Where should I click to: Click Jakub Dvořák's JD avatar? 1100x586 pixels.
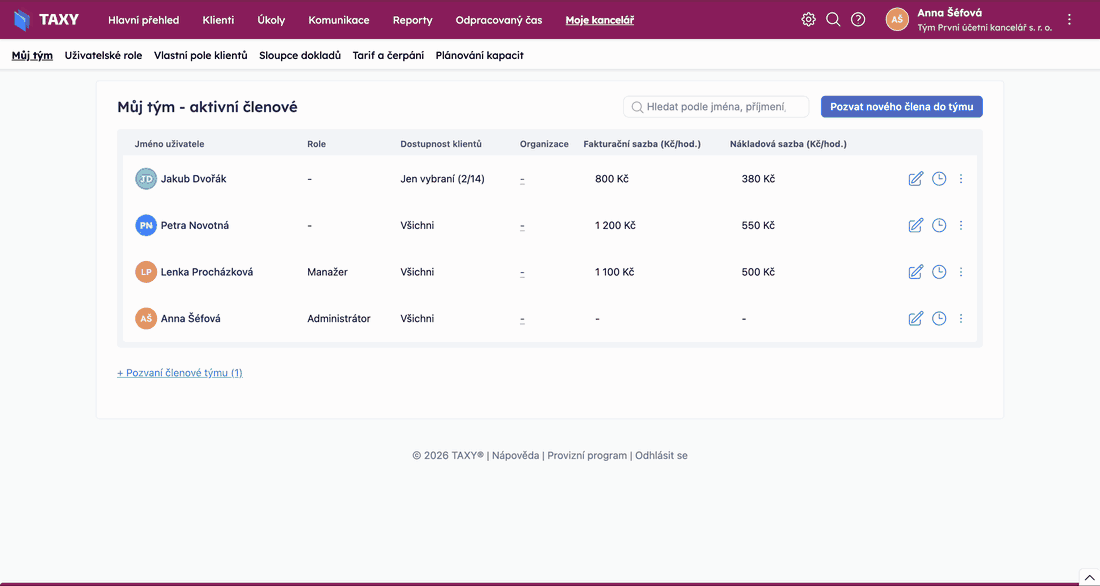pos(145,179)
